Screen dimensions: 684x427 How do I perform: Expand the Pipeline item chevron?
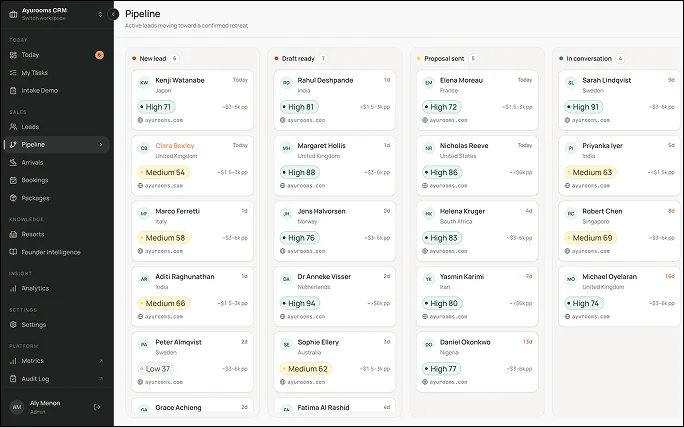point(101,145)
